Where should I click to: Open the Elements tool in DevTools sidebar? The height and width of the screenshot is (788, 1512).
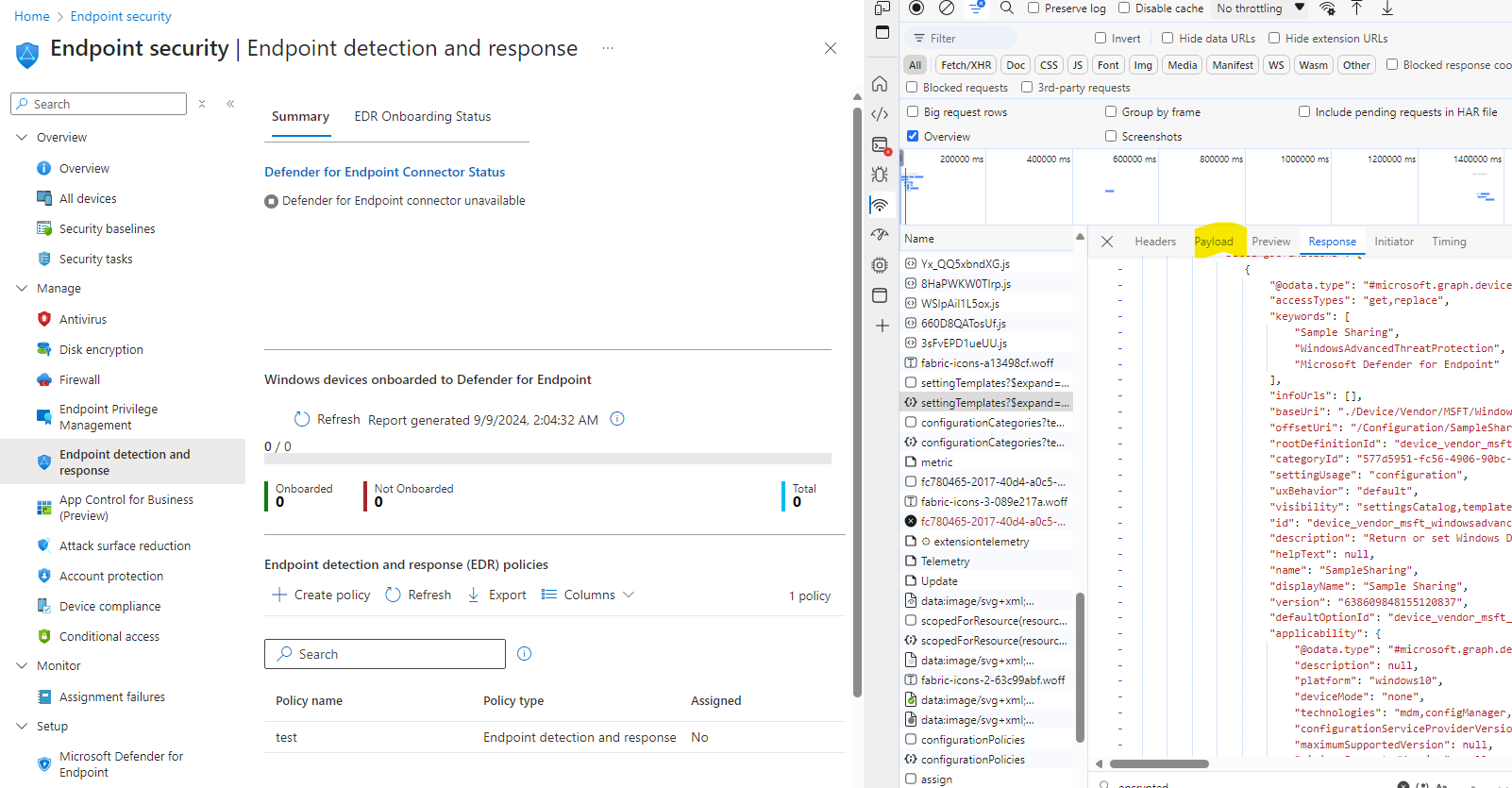pyautogui.click(x=880, y=114)
